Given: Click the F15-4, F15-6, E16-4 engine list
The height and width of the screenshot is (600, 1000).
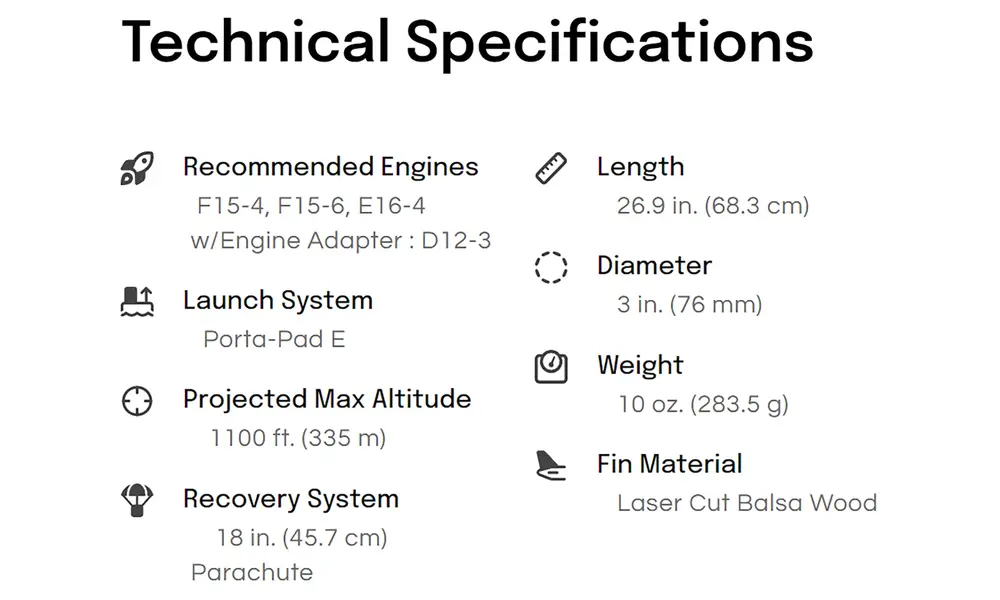Looking at the screenshot, I should coord(311,206).
